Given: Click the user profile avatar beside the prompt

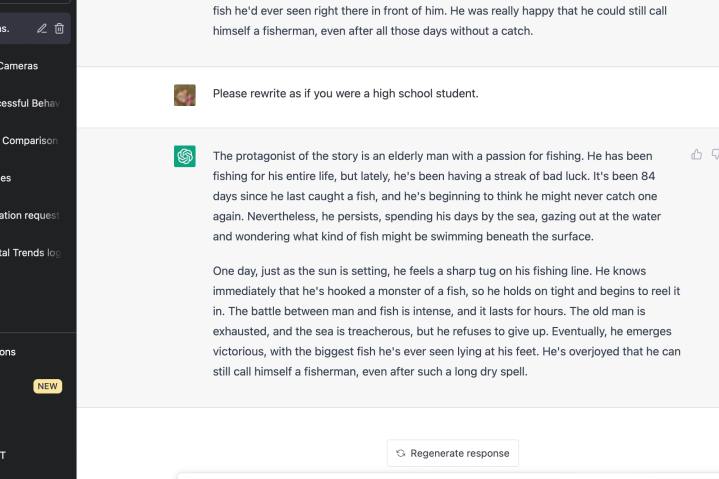Looking at the screenshot, I should click(x=185, y=94).
